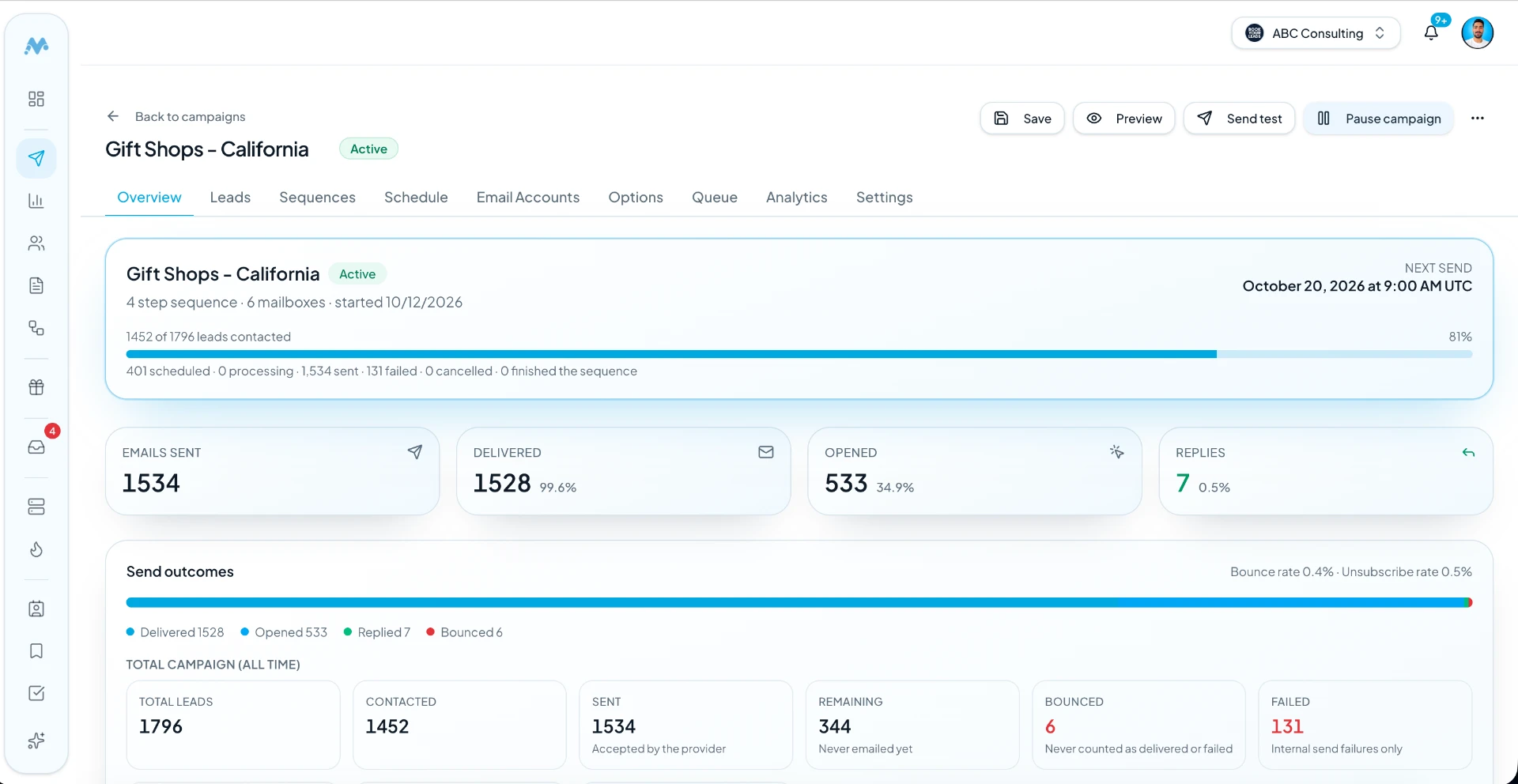This screenshot has width=1518, height=784.
Task: Switch to the Analytics tab
Action: (x=797, y=198)
